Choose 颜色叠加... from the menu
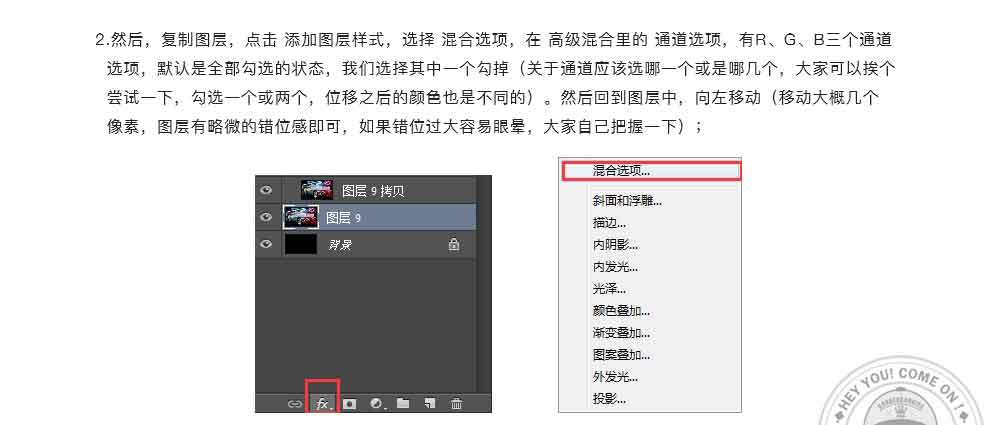1000x425 pixels. [x=621, y=311]
